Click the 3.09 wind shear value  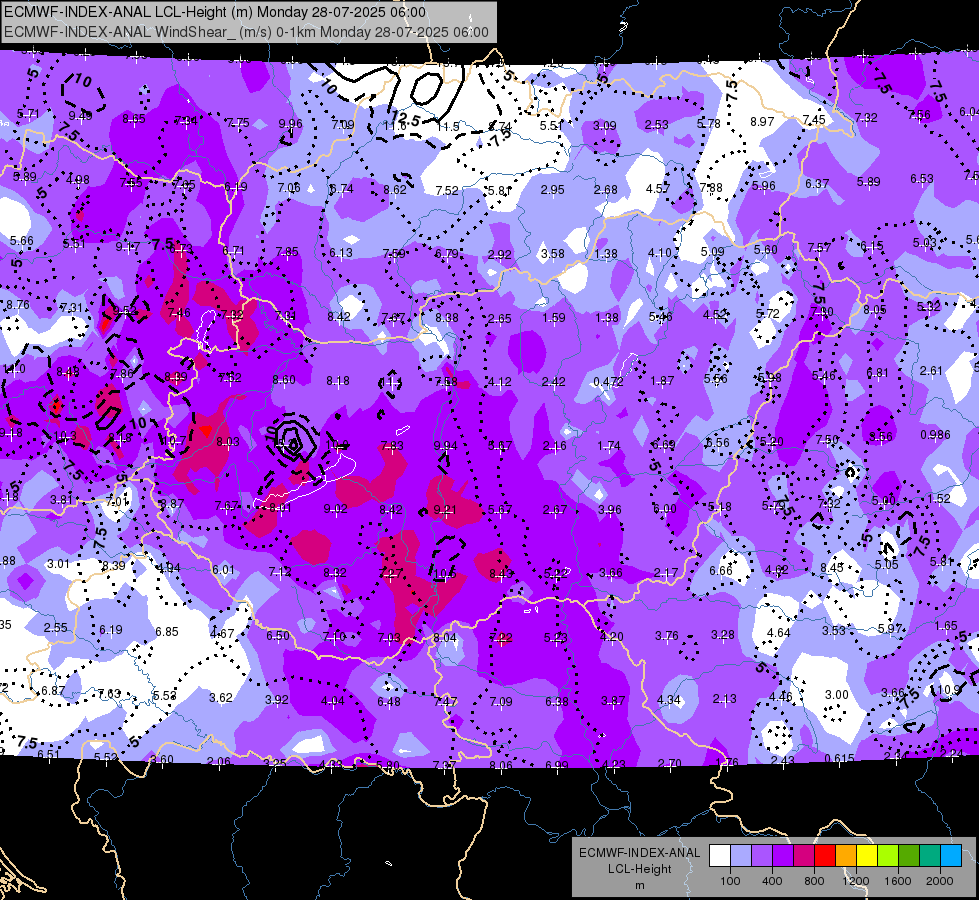point(604,126)
